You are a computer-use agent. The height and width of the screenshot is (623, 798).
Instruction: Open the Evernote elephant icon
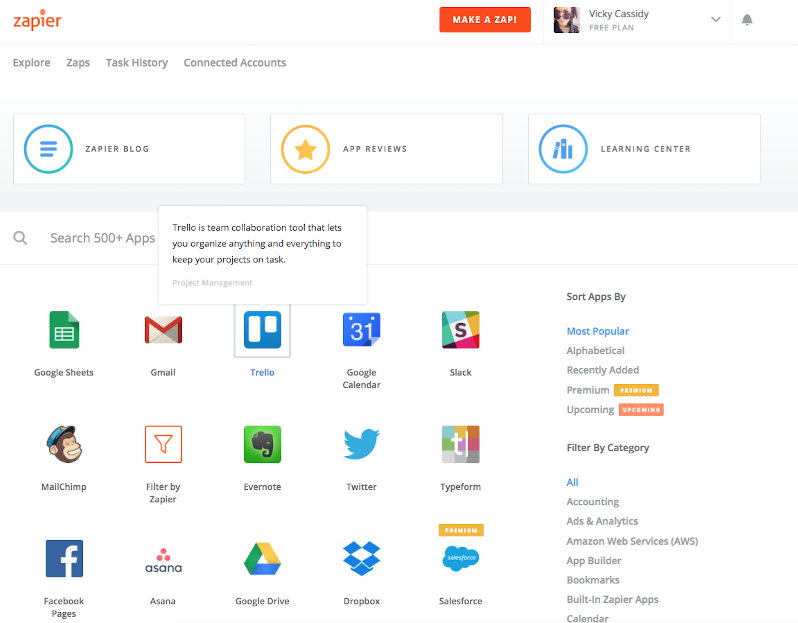point(262,444)
